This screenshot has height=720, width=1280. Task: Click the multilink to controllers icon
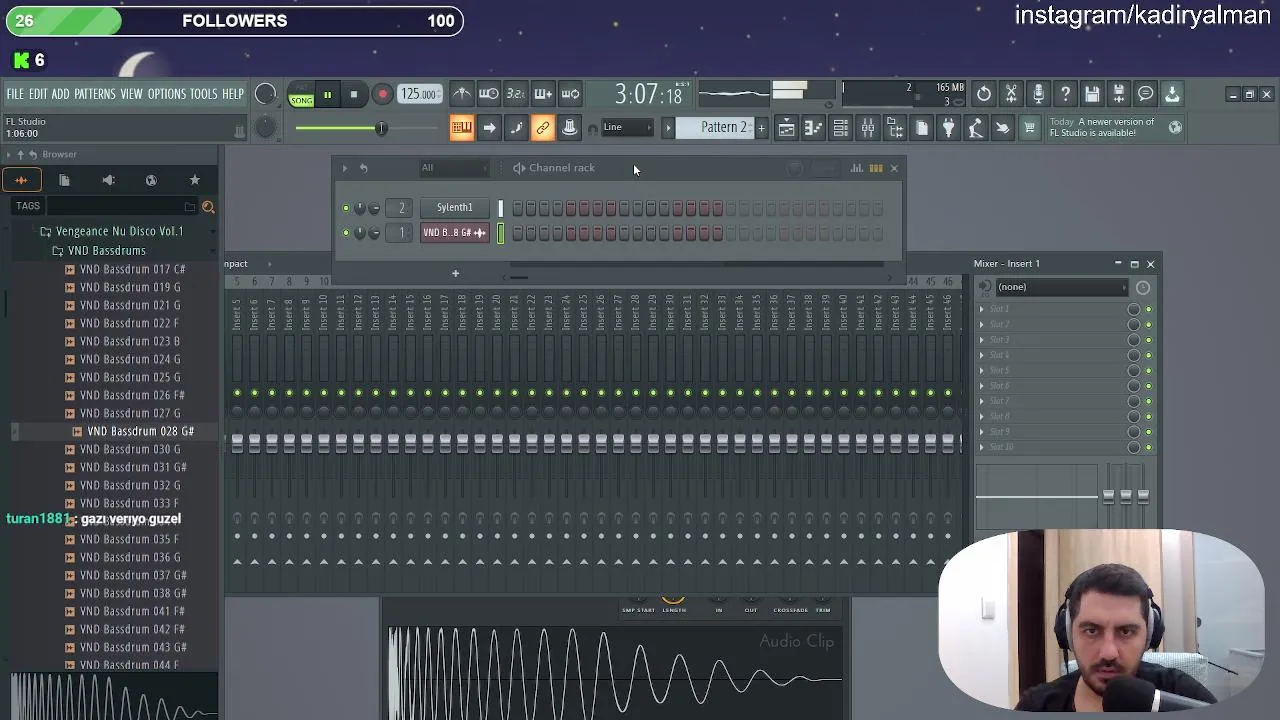(x=543, y=128)
